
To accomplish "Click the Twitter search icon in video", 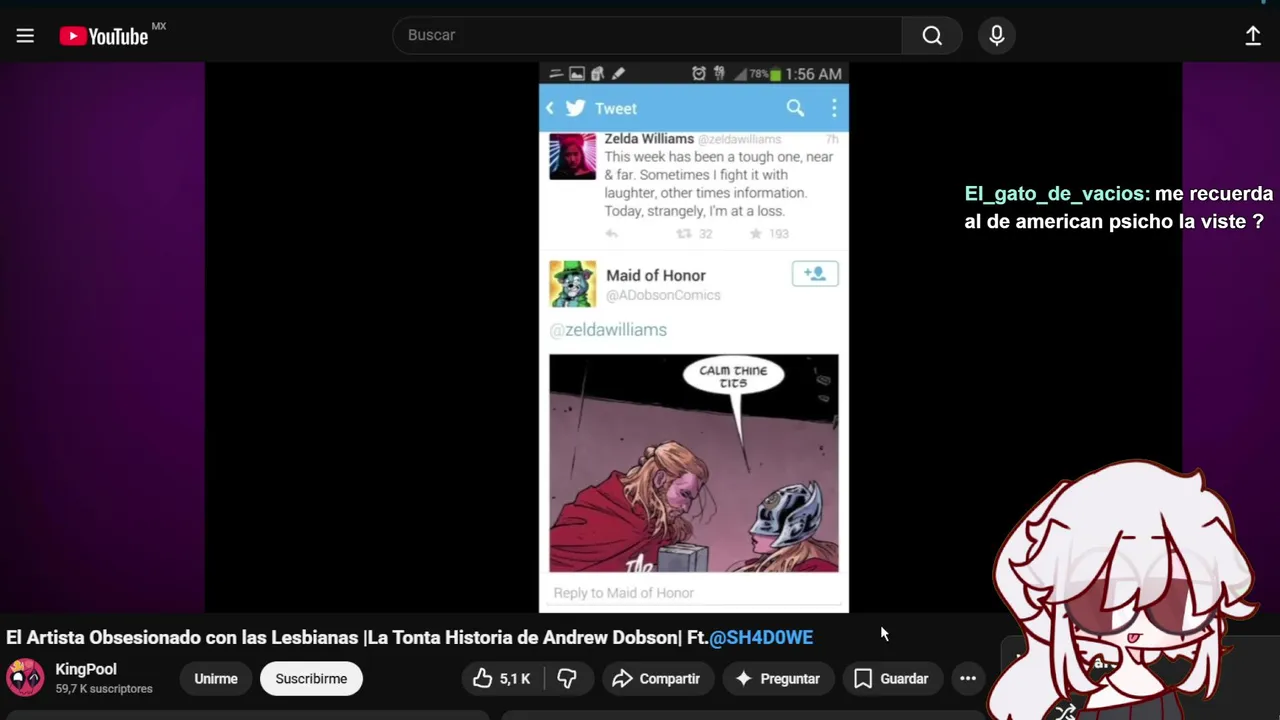I will point(795,108).
